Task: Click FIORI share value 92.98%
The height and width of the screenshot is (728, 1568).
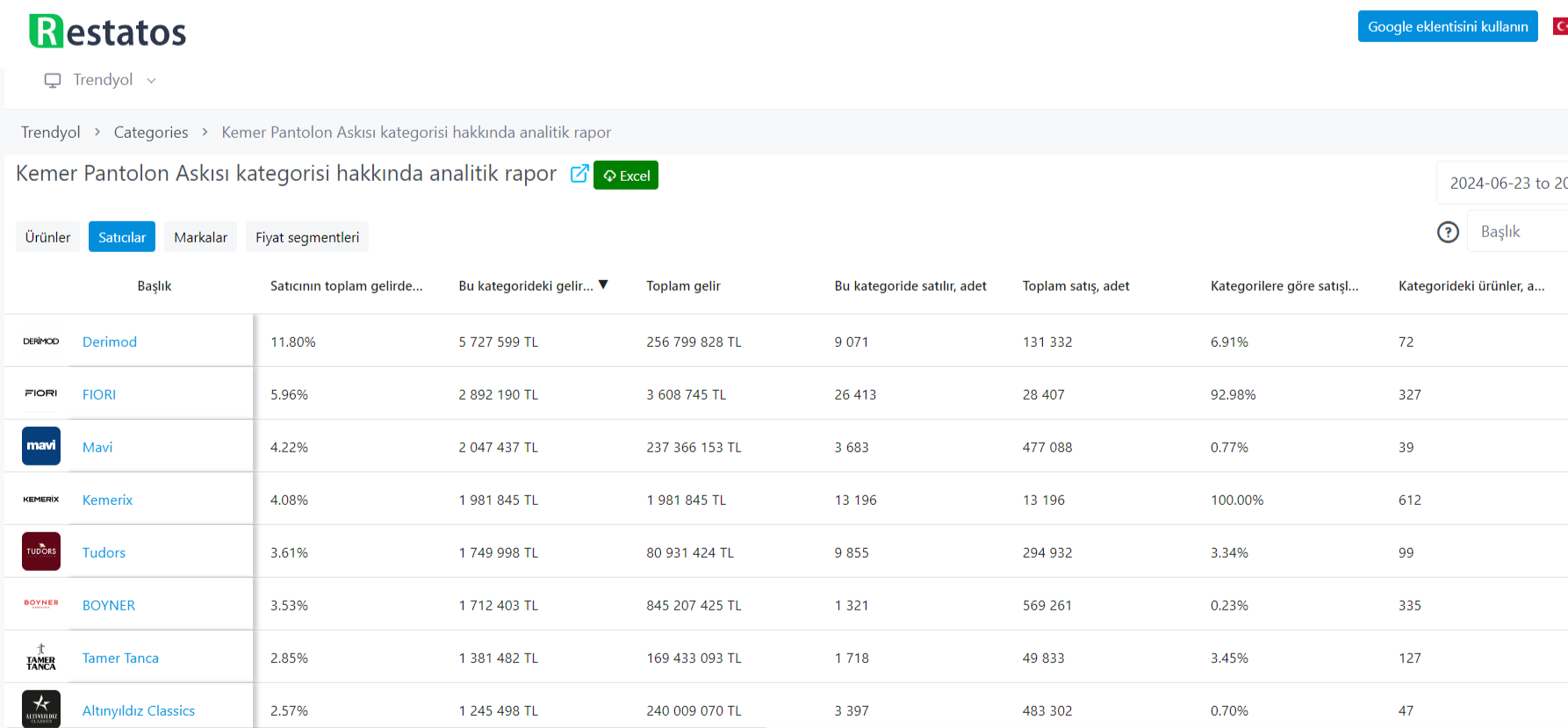Action: [x=1233, y=394]
